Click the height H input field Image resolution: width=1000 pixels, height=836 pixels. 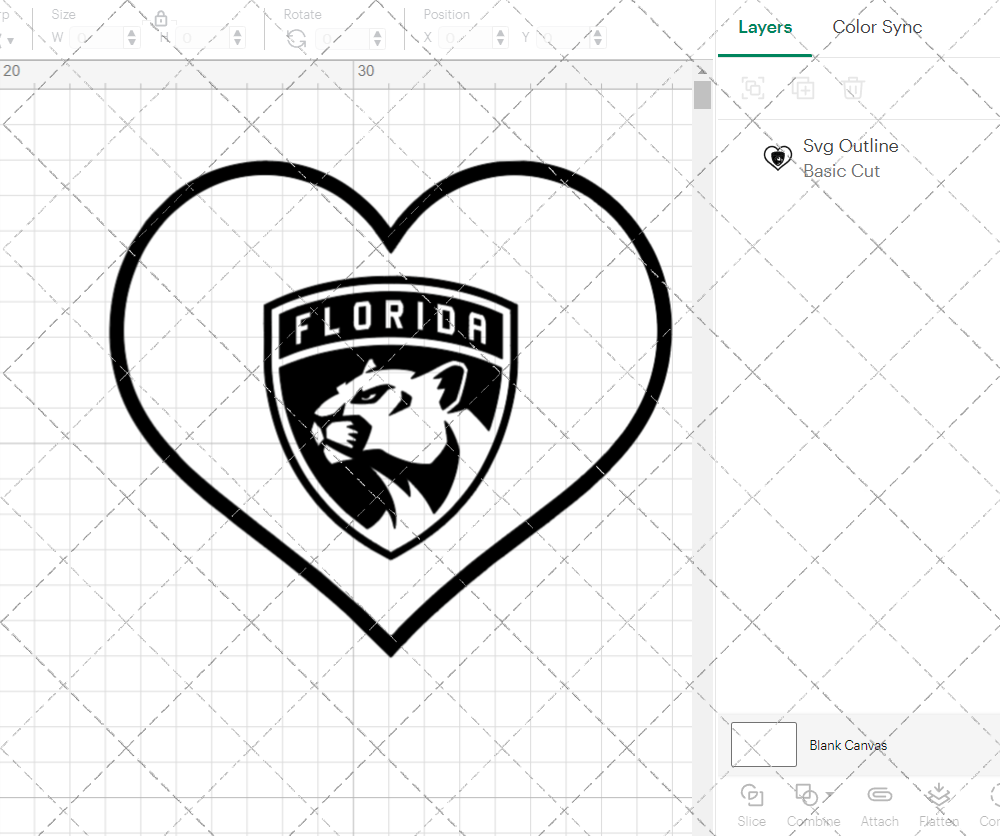point(203,38)
